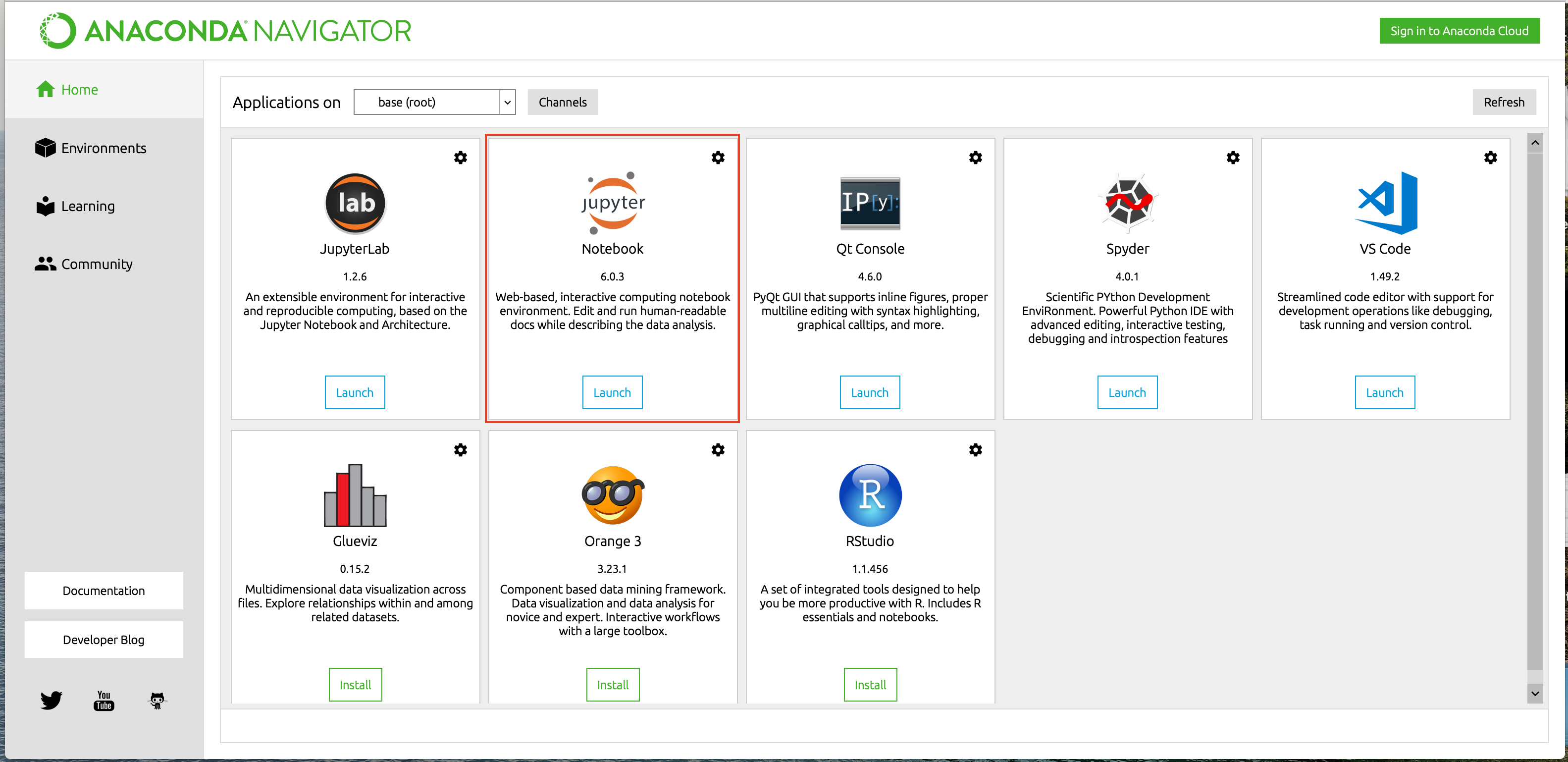Launch the Jupyter Notebook application
This screenshot has height=762, width=1568.
[612, 392]
